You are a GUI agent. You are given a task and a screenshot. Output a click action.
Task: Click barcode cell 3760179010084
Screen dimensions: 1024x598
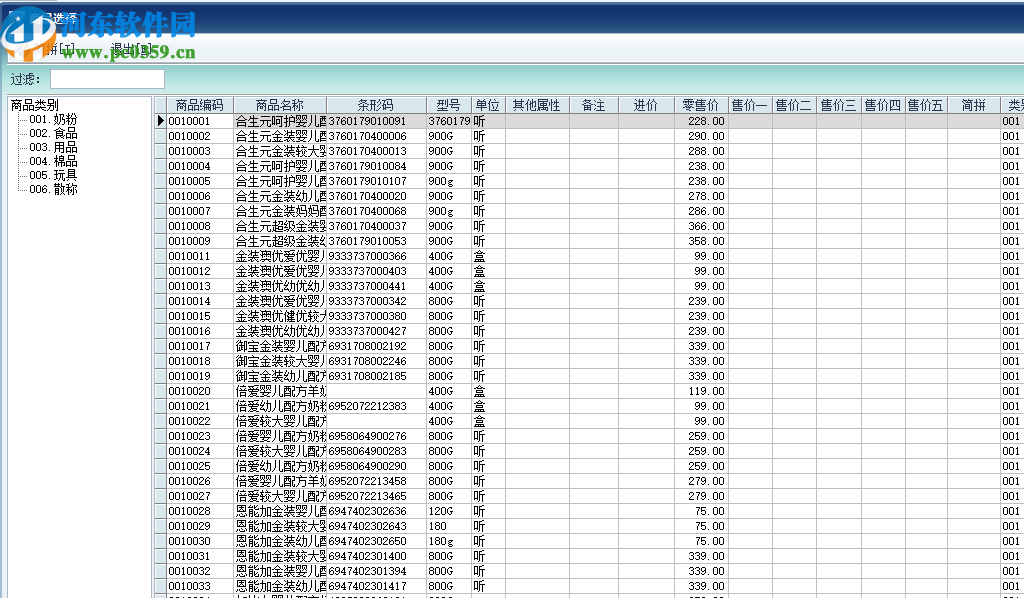(376, 166)
